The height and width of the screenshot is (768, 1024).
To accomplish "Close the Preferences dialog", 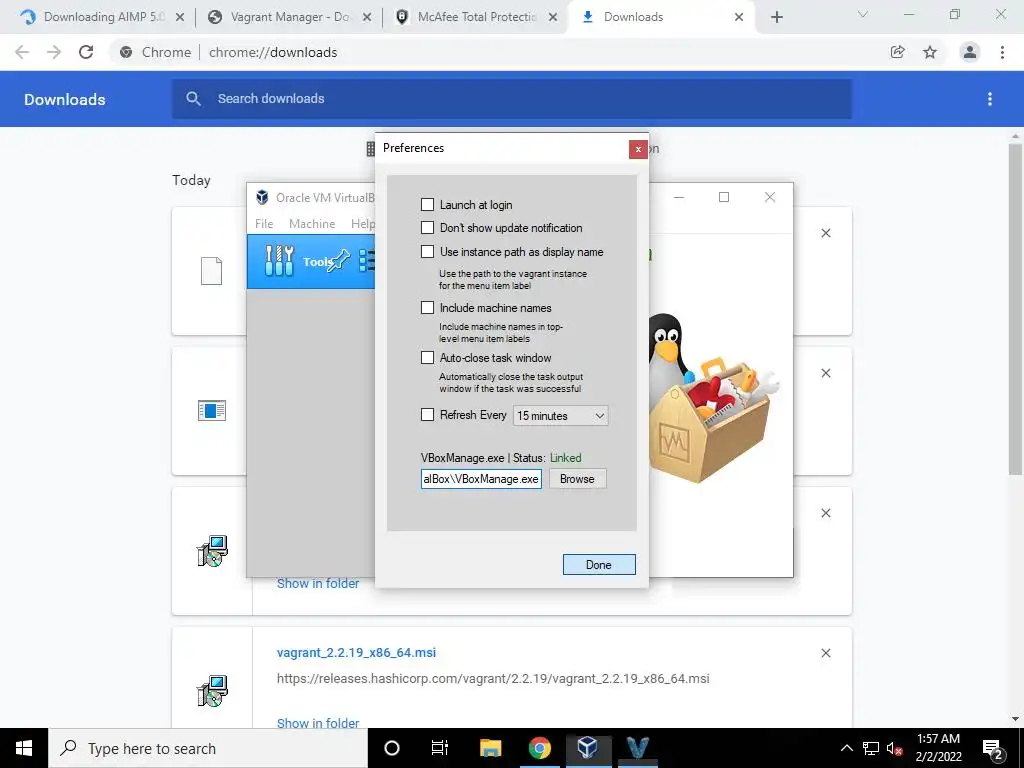I will click(x=638, y=149).
